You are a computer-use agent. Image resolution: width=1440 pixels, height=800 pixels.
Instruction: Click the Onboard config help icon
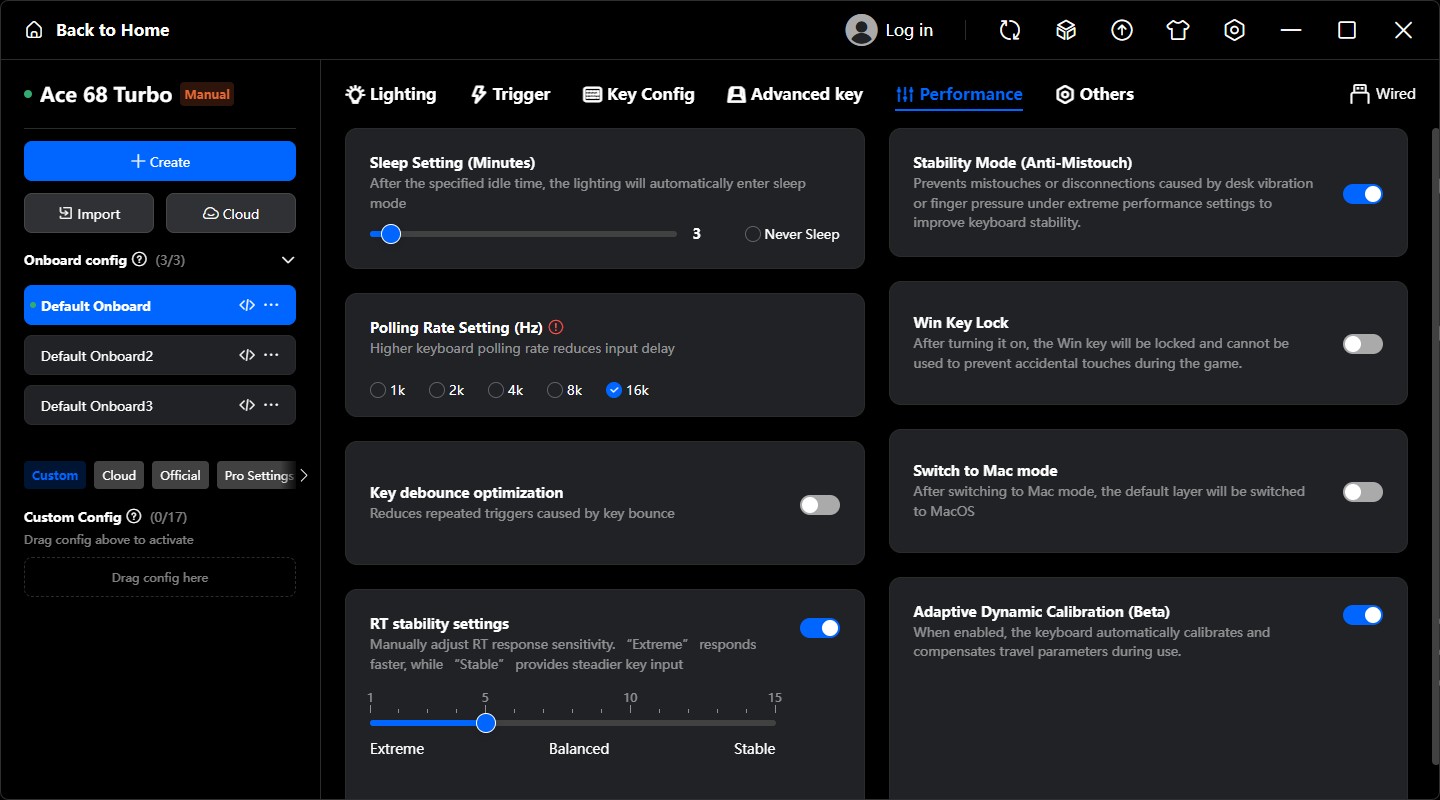point(139,260)
